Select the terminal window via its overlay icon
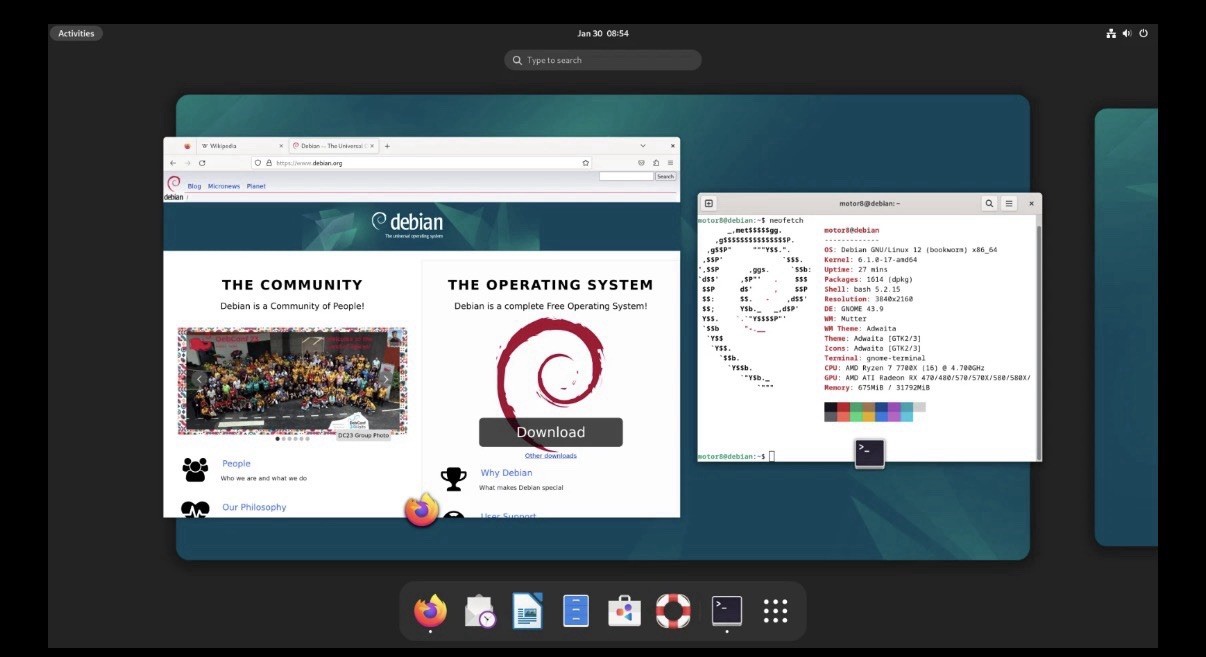Image resolution: width=1206 pixels, height=657 pixels. click(869, 453)
